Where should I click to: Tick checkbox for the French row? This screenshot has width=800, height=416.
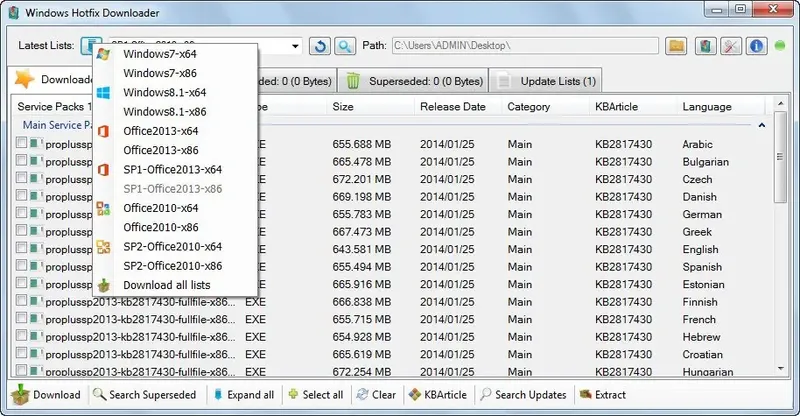[x=21, y=317]
